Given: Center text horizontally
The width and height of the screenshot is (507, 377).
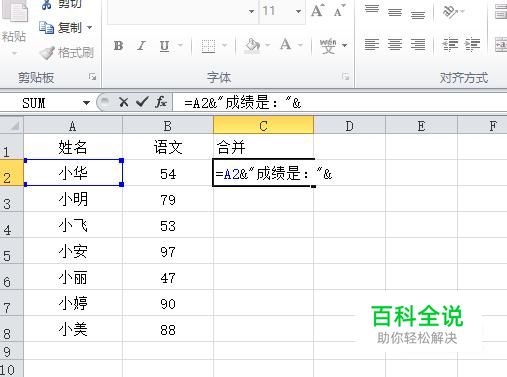Looking at the screenshot, I should [x=395, y=45].
